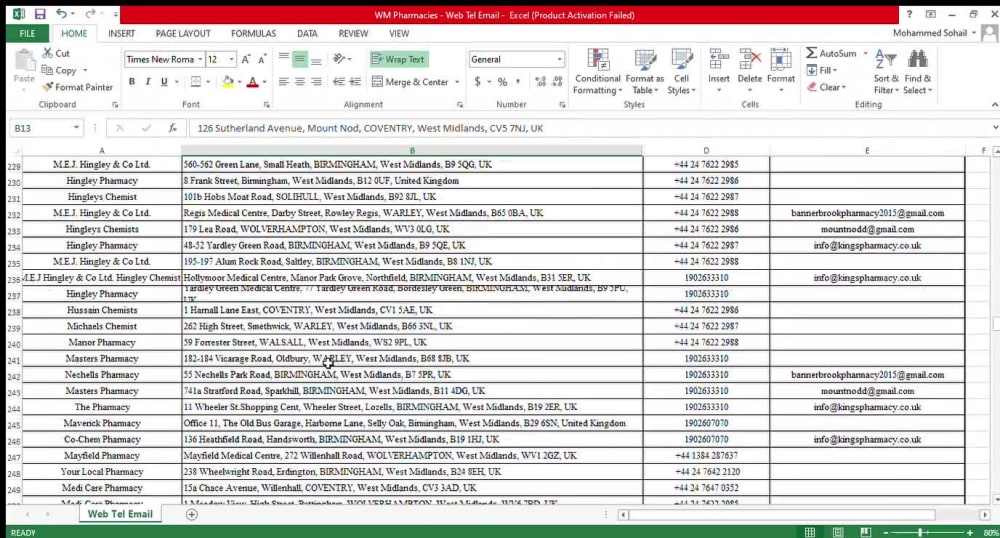1000x538 pixels.
Task: Increase font size with grow font icon
Action: pyautogui.click(x=246, y=59)
